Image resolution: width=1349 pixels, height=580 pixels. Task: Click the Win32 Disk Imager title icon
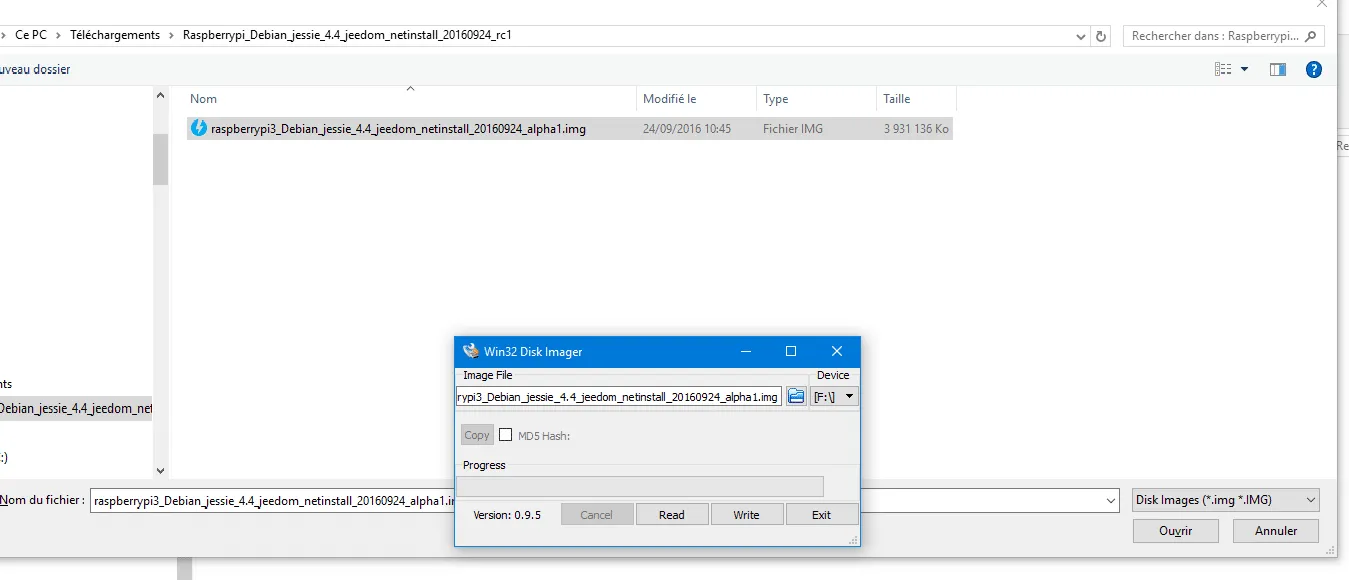(x=471, y=351)
